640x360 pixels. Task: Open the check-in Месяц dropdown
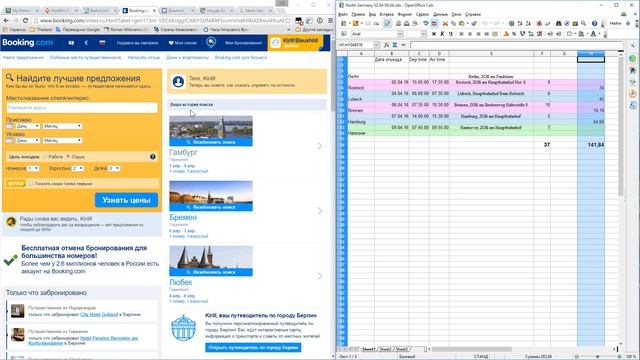[x=62, y=126]
